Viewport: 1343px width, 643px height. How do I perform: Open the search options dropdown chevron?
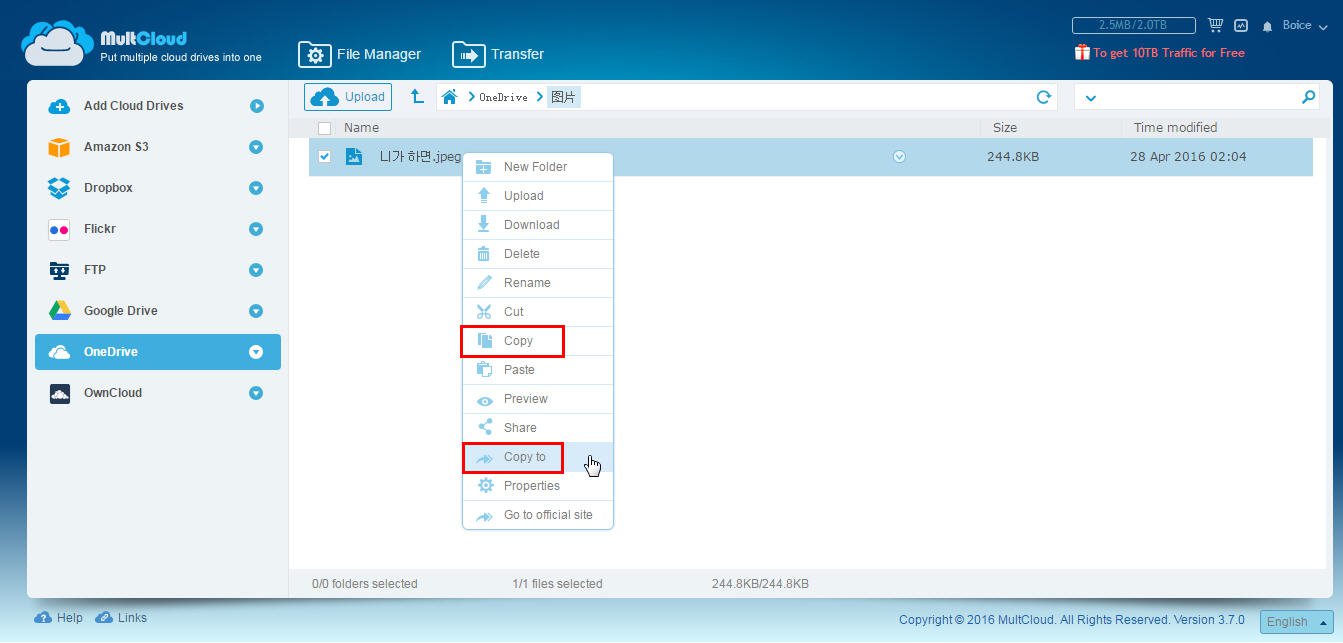click(x=1090, y=98)
